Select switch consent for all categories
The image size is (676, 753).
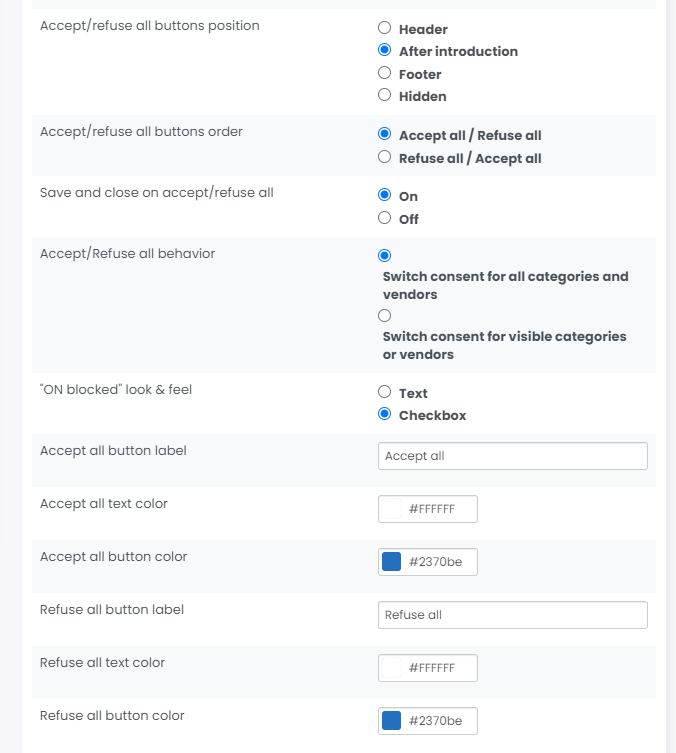tap(385, 256)
